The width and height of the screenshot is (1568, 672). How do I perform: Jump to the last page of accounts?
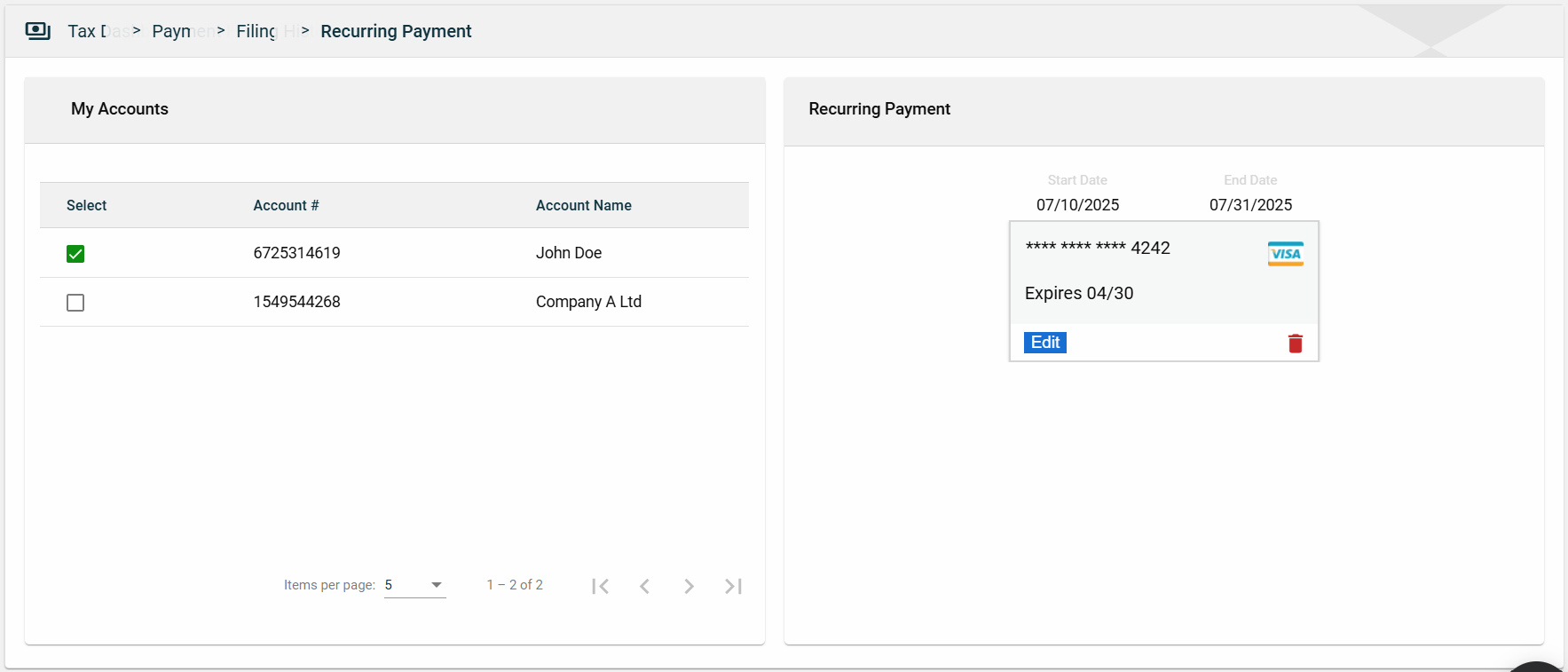733,586
